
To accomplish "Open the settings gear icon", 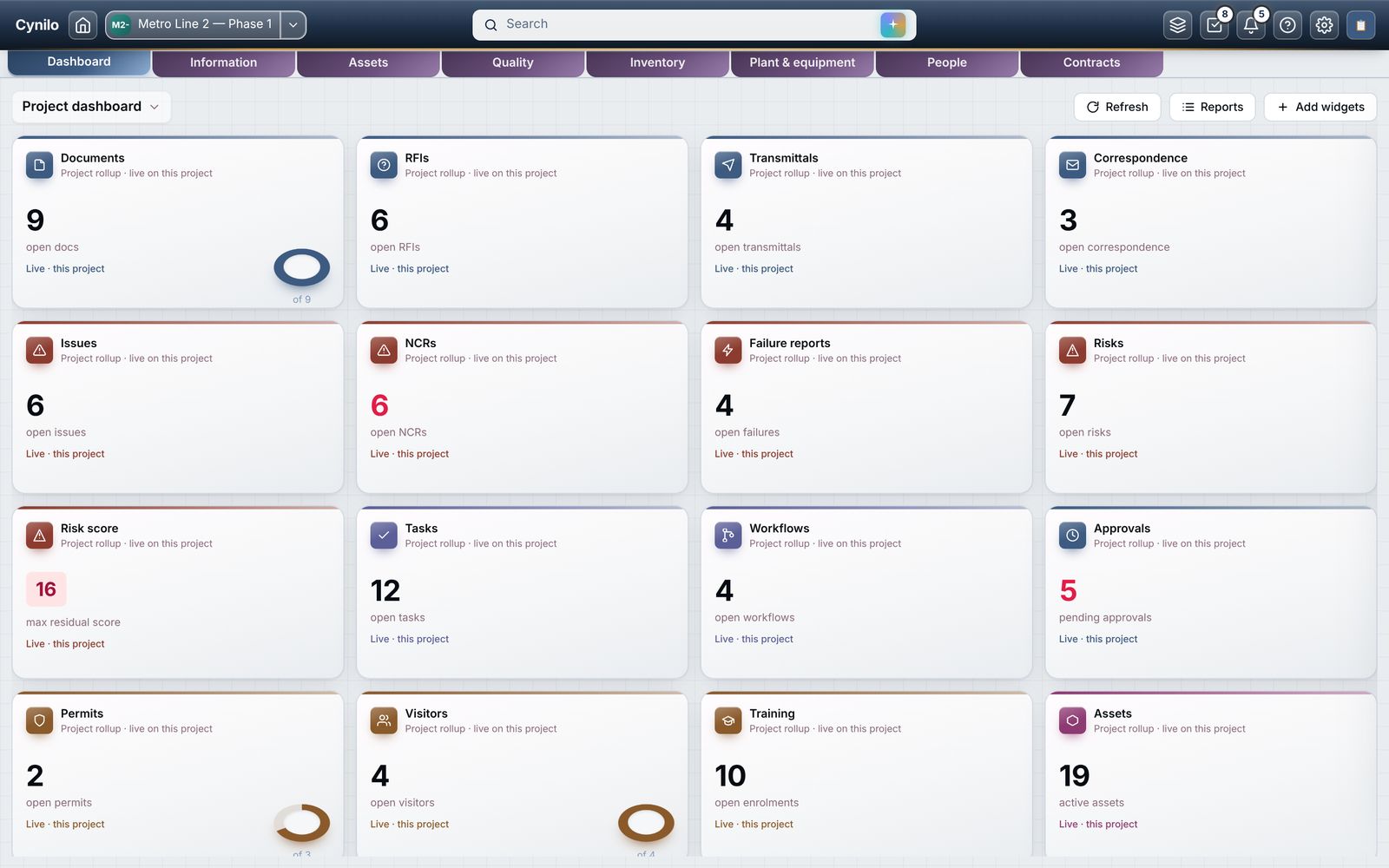I will coord(1324,25).
